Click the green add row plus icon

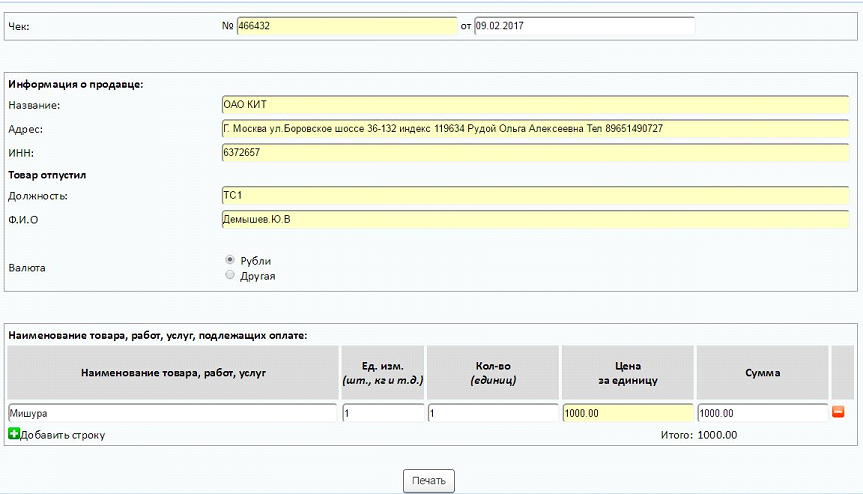(x=14, y=434)
